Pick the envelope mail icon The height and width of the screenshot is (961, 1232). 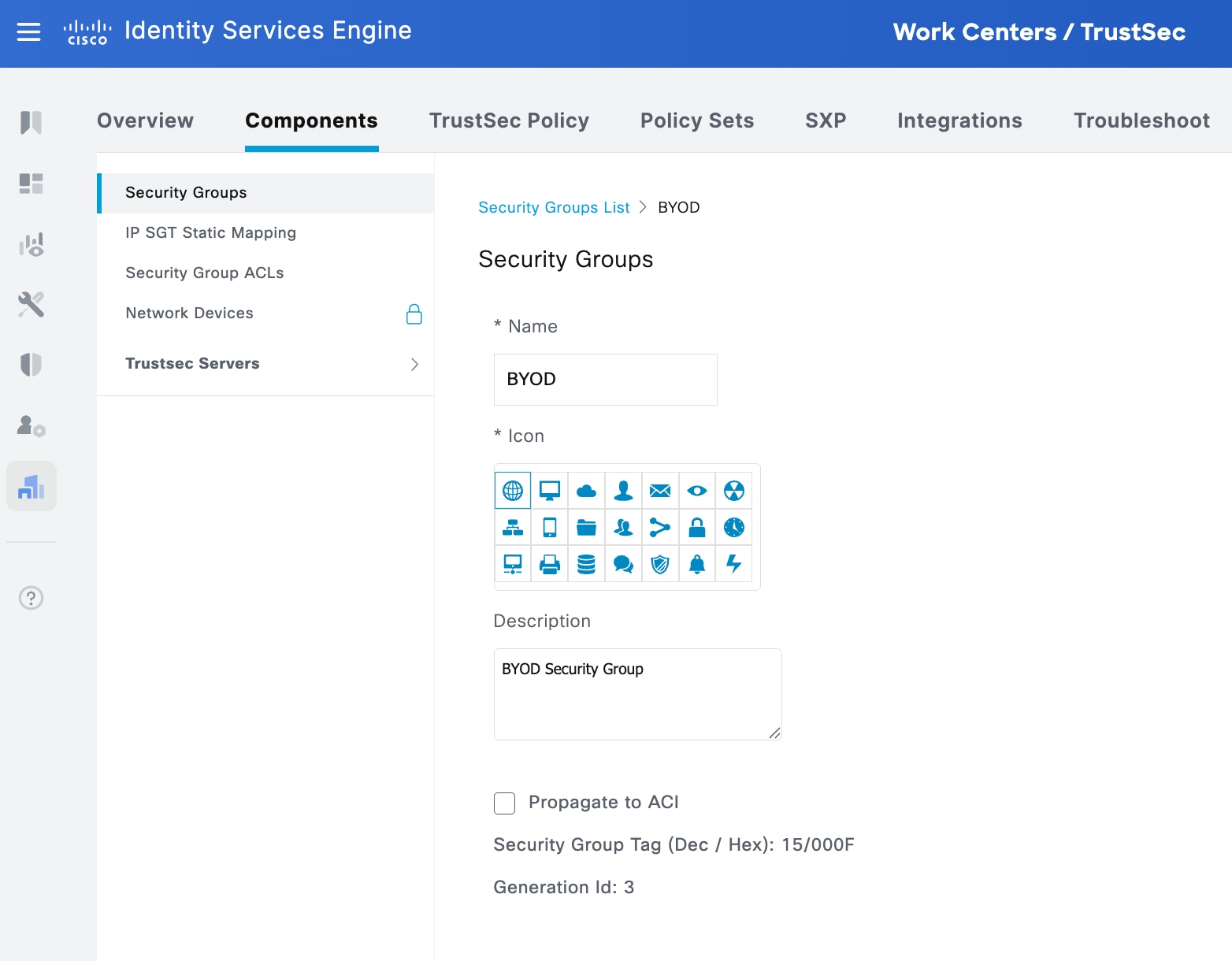(x=660, y=491)
